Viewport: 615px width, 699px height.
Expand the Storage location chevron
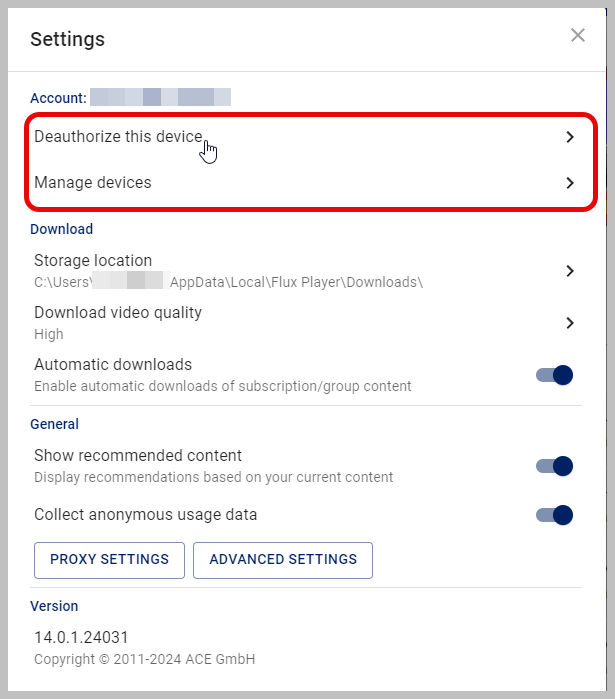tap(570, 271)
